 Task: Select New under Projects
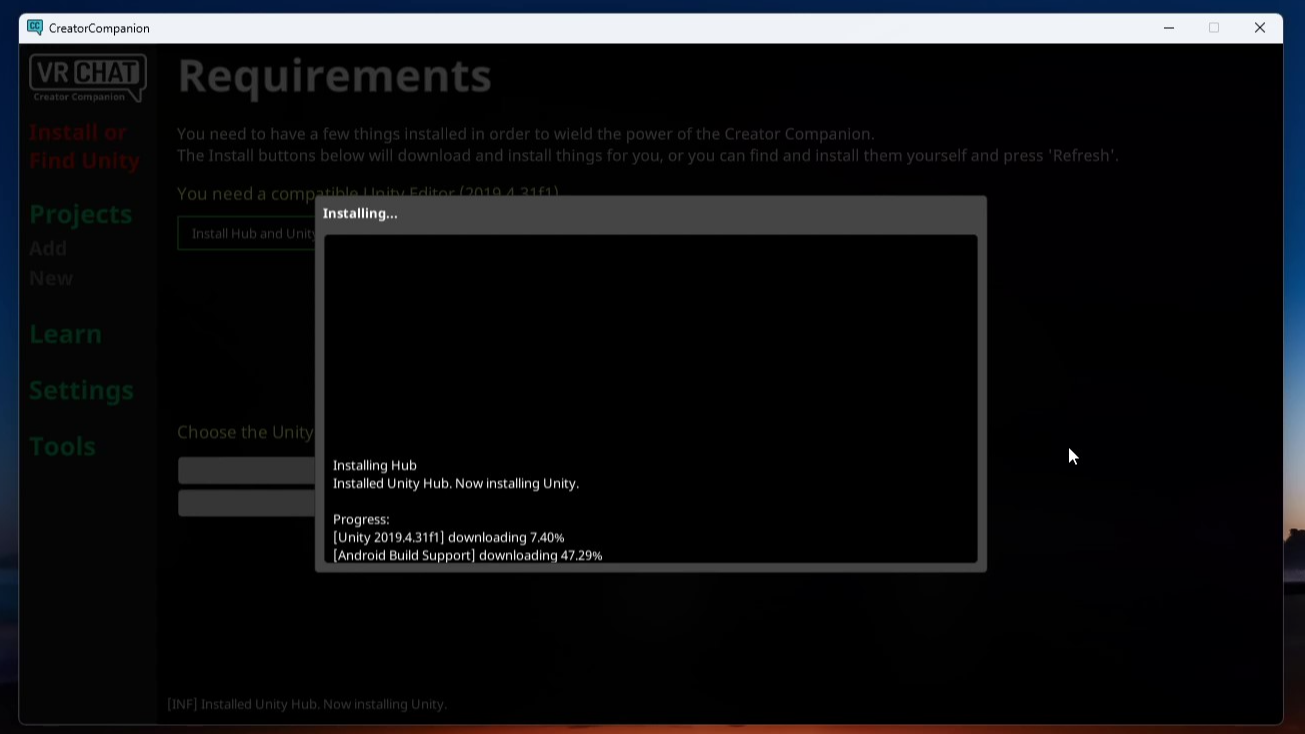click(51, 278)
